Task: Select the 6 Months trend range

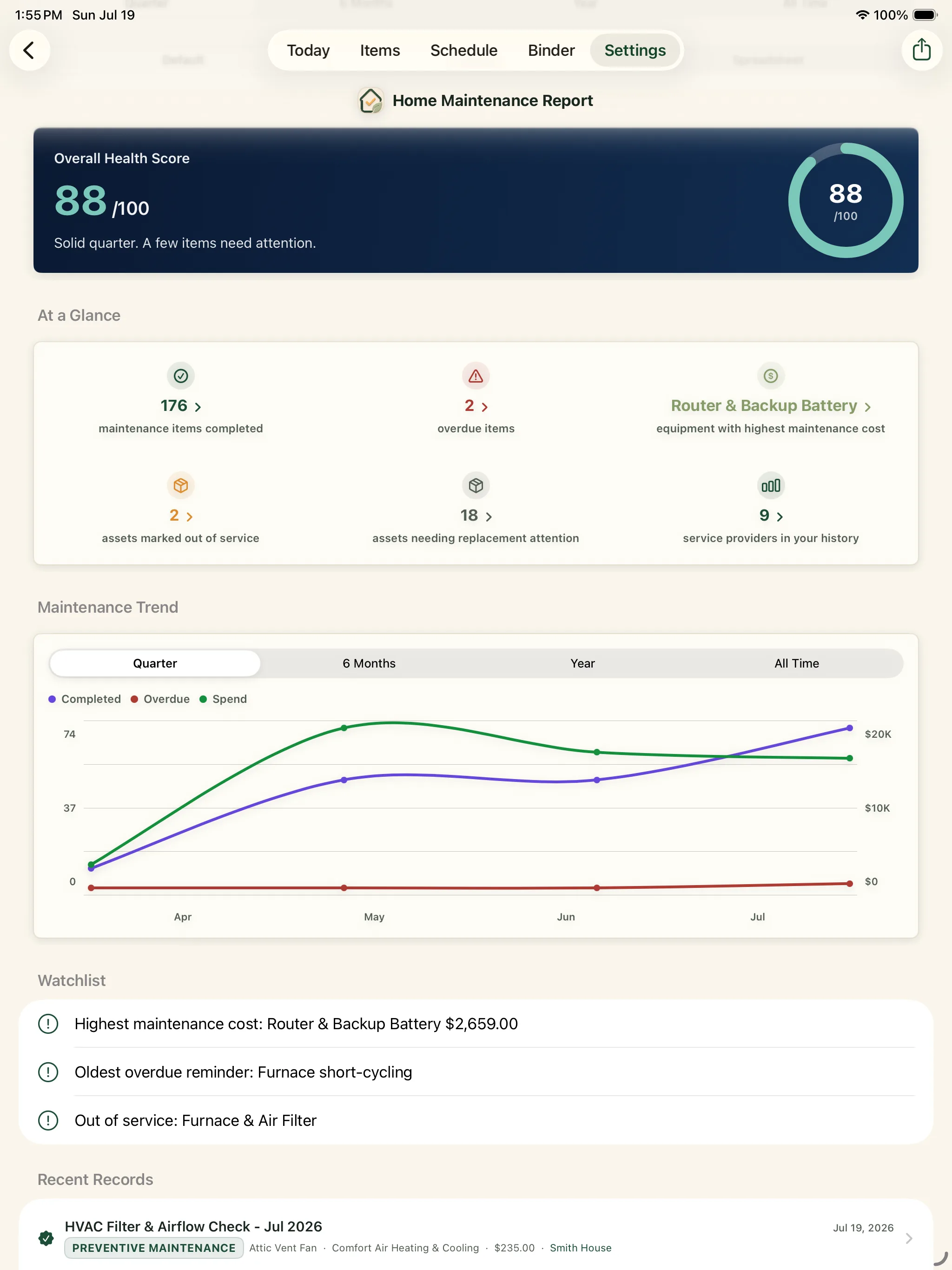Action: (369, 663)
